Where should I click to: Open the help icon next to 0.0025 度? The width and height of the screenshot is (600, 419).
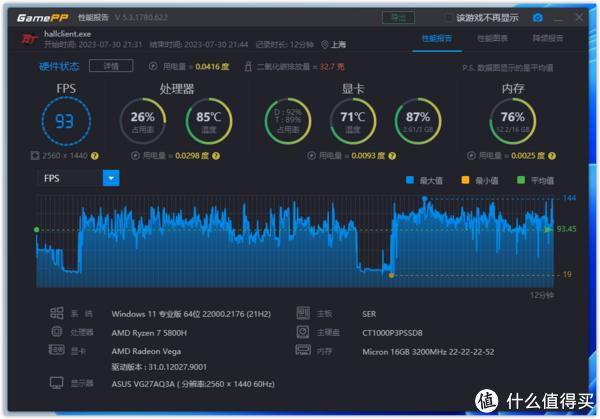tap(552, 156)
